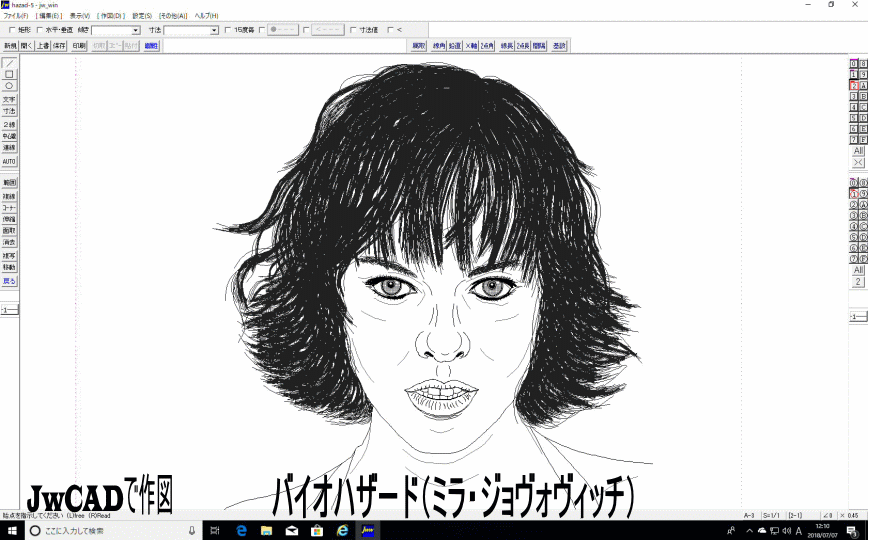Click the 2点長 two-point length tool
This screenshot has width=870, height=540.
point(523,46)
